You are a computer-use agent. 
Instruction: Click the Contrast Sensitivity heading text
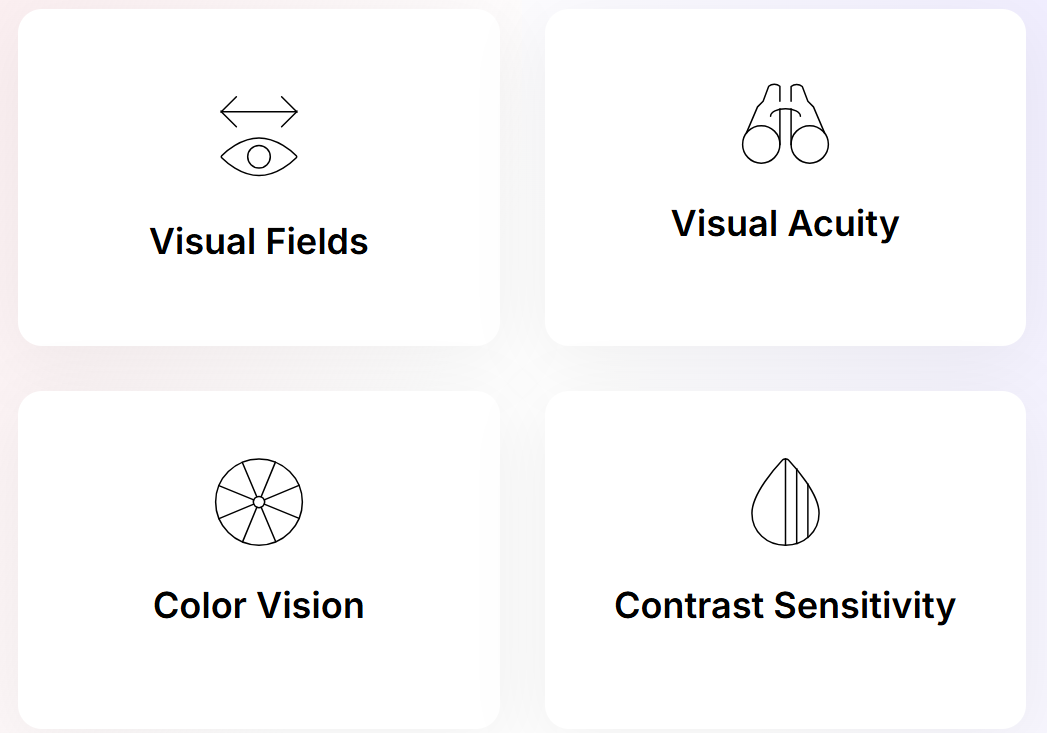pyautogui.click(x=785, y=607)
